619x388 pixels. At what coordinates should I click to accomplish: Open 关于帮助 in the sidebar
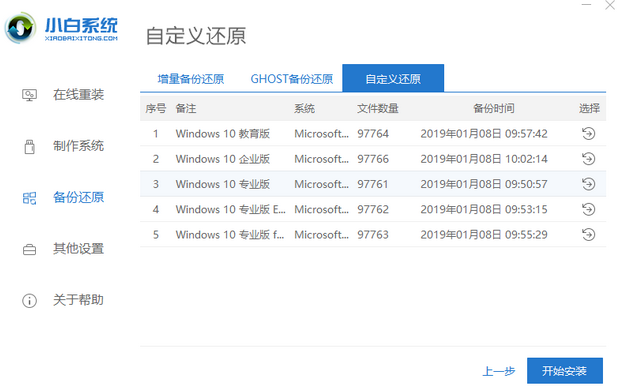coord(78,300)
